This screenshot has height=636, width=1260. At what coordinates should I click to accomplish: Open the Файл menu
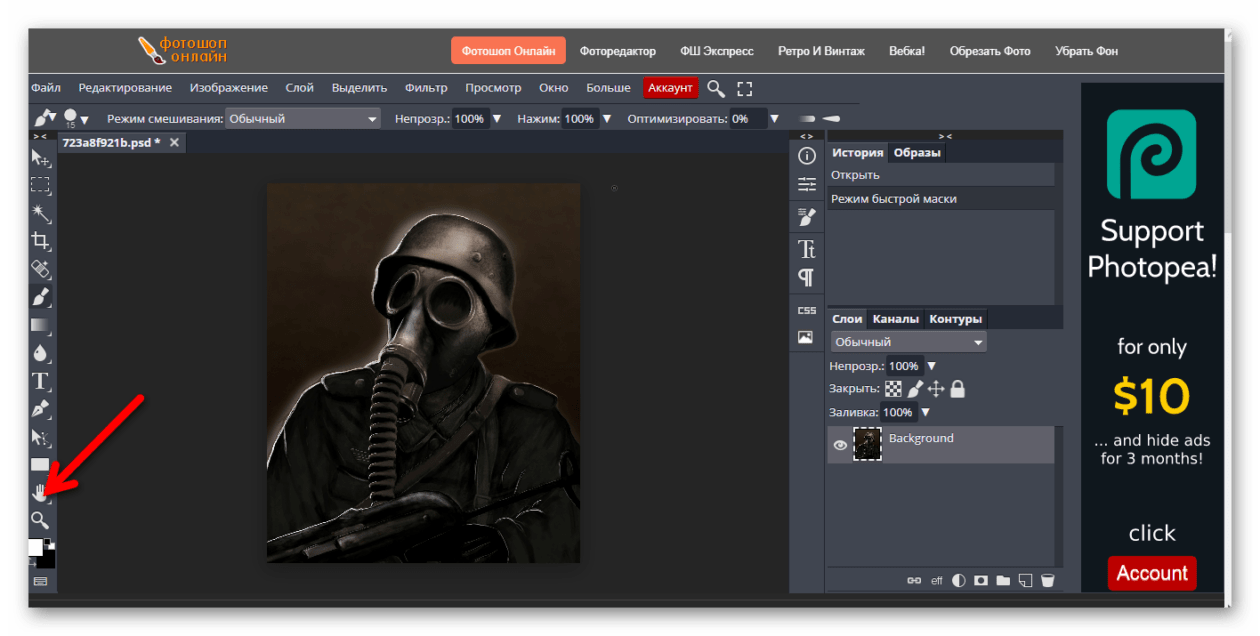(x=46, y=88)
